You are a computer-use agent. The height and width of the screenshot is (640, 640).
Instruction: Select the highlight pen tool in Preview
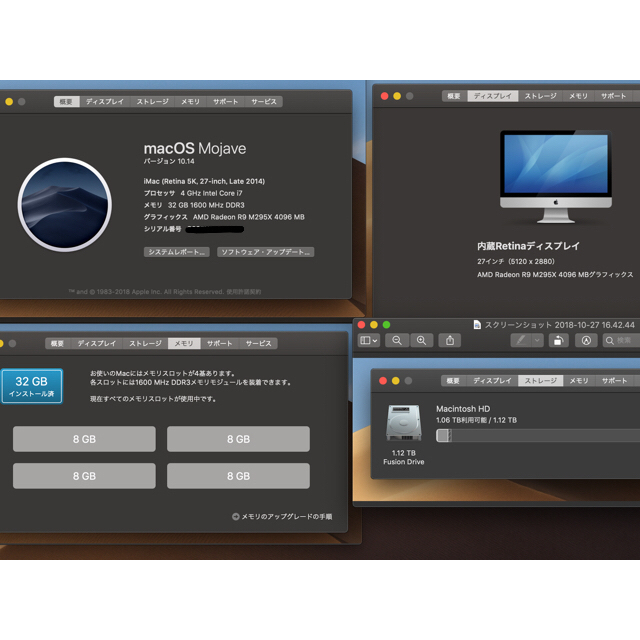[520, 340]
